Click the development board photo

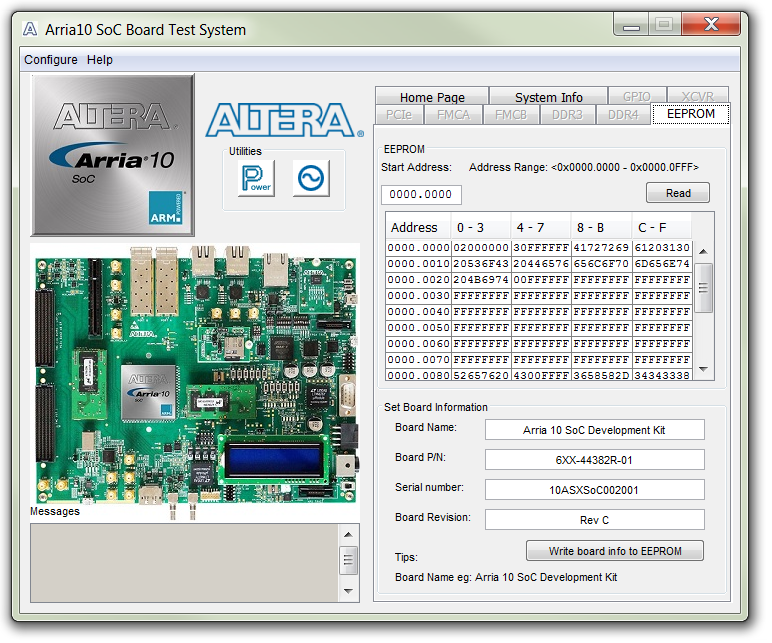tap(194, 375)
